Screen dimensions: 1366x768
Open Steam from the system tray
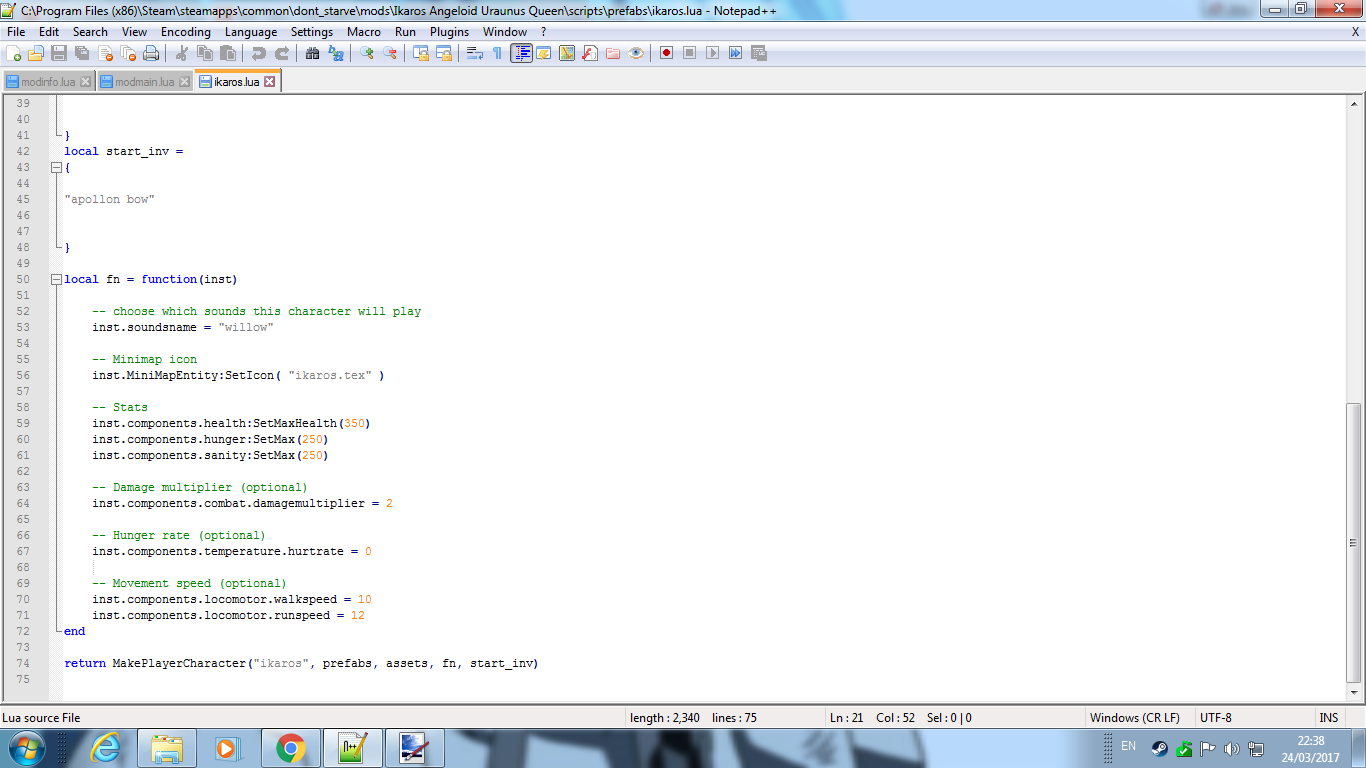coord(1158,748)
